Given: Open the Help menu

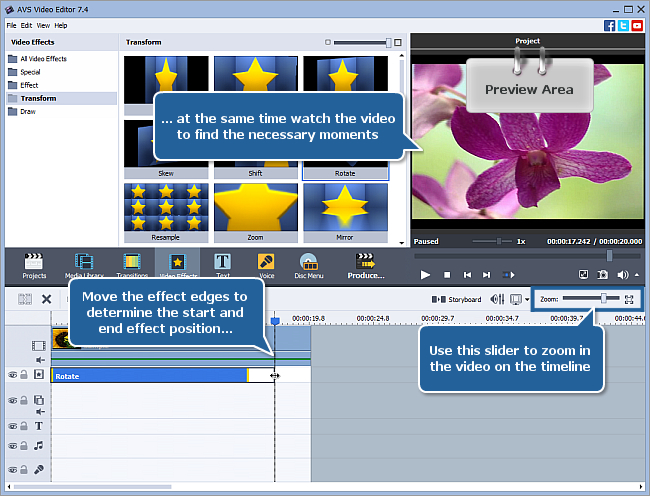Looking at the screenshot, I should (x=61, y=26).
